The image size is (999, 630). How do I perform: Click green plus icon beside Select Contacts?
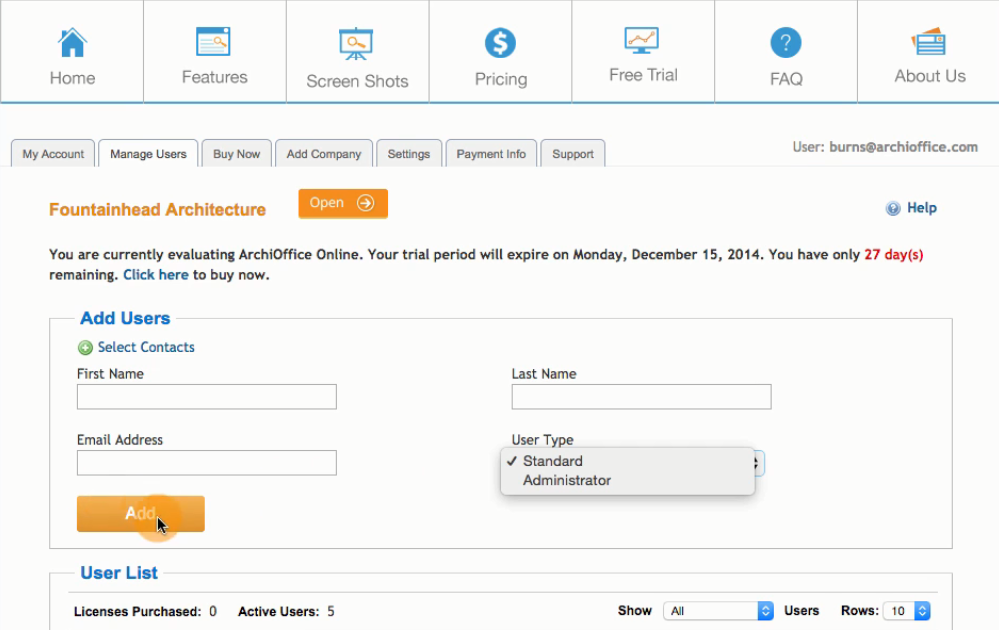click(x=85, y=347)
